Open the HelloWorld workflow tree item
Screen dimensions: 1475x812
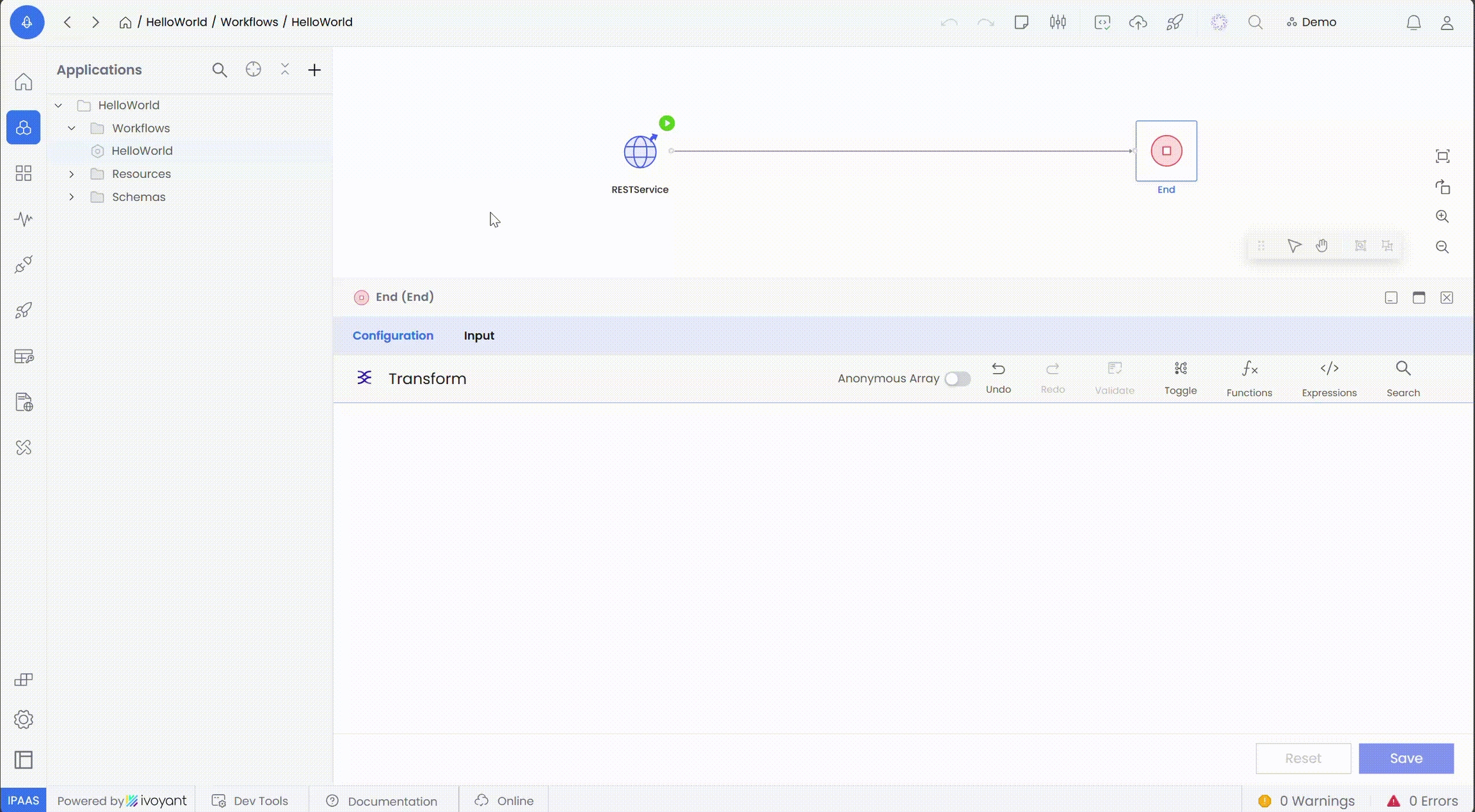pyautogui.click(x=141, y=151)
